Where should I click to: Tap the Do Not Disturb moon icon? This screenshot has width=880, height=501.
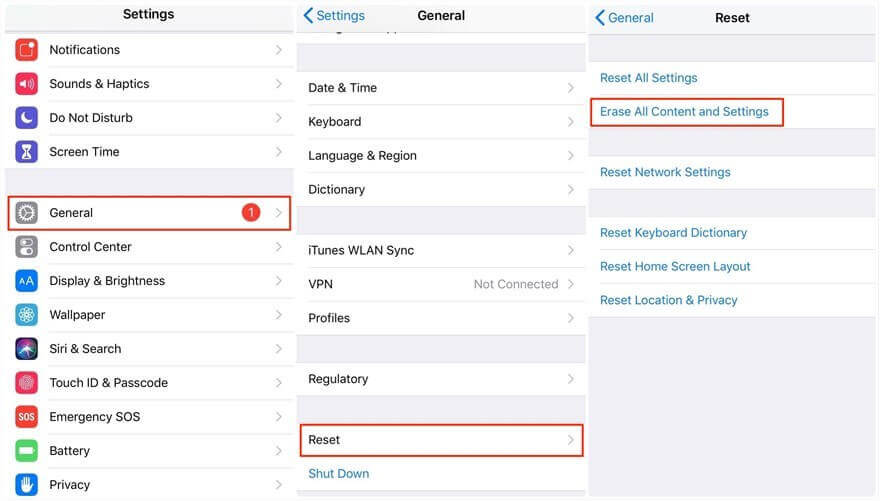click(x=27, y=118)
